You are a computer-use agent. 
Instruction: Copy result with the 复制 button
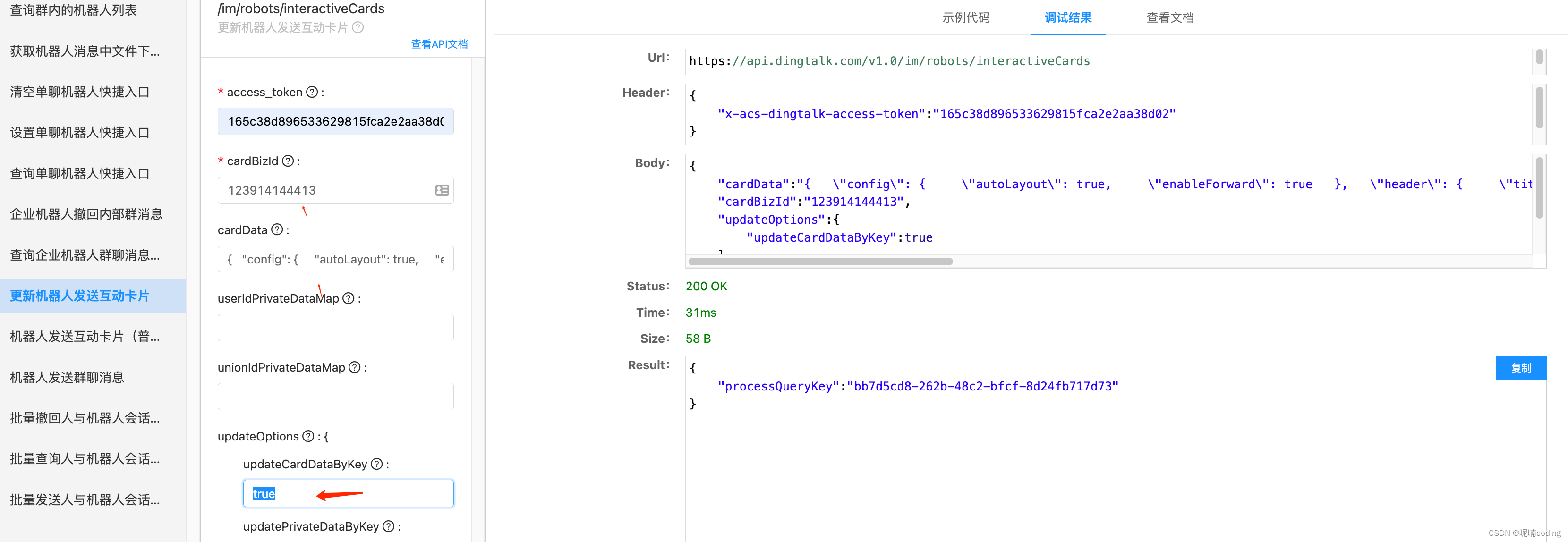(x=1520, y=368)
